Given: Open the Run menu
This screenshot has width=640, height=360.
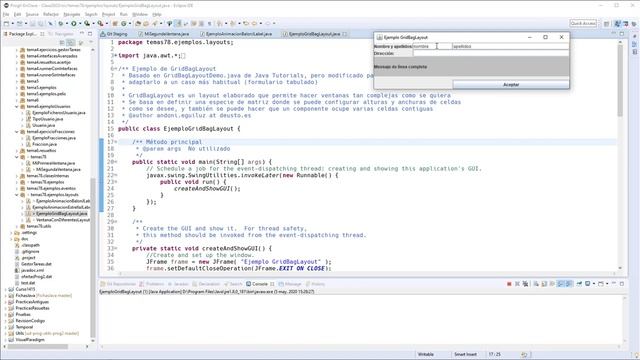Looking at the screenshot, I should pyautogui.click(x=123, y=14).
